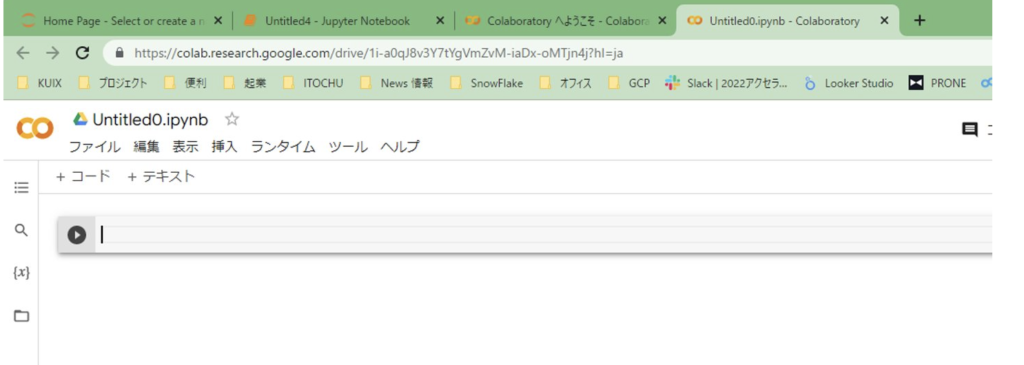Open the KUIX bookmark folder
1024x365 pixels.
(x=39, y=83)
